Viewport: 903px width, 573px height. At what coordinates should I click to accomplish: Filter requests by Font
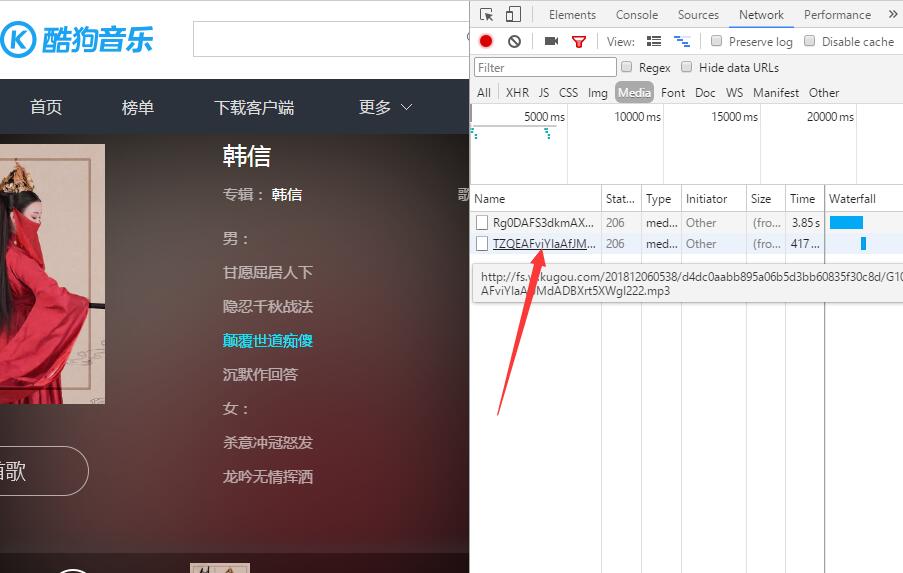tap(673, 93)
